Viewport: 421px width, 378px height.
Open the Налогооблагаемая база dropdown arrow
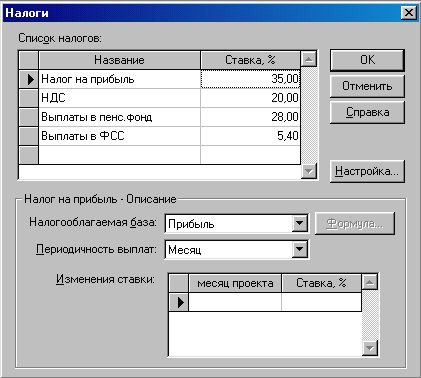[299, 223]
